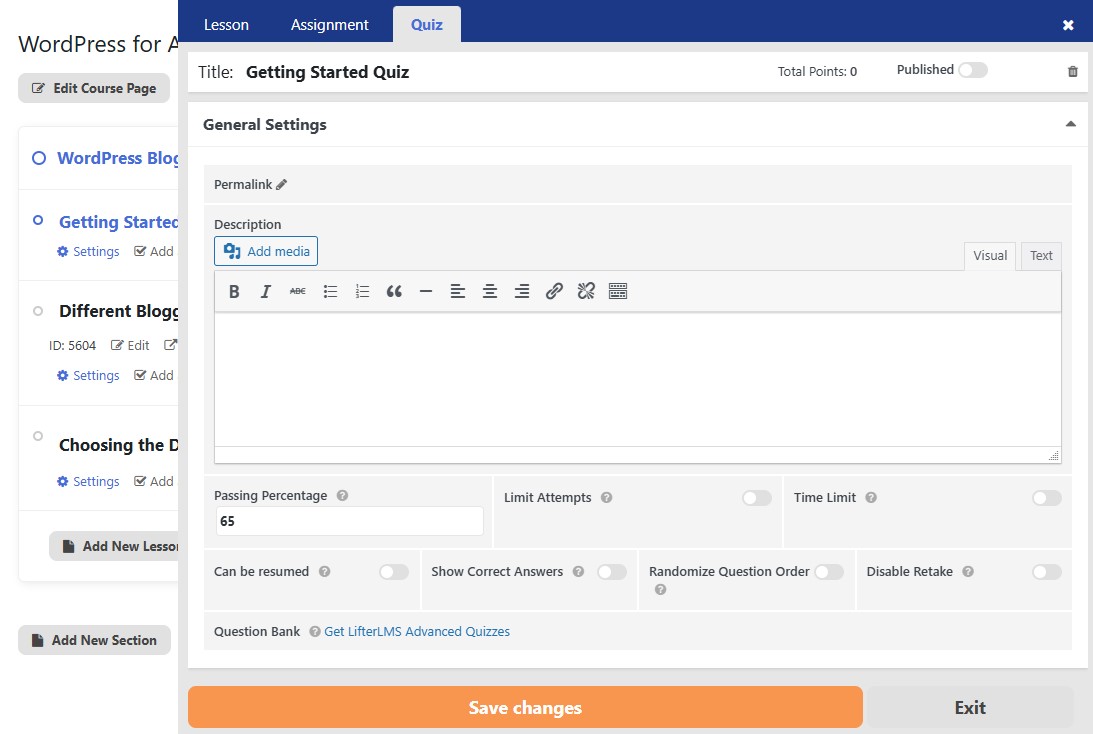Viewport: 1093px width, 734px height.
Task: Open the WordPress Blog section title
Action: [x=118, y=158]
